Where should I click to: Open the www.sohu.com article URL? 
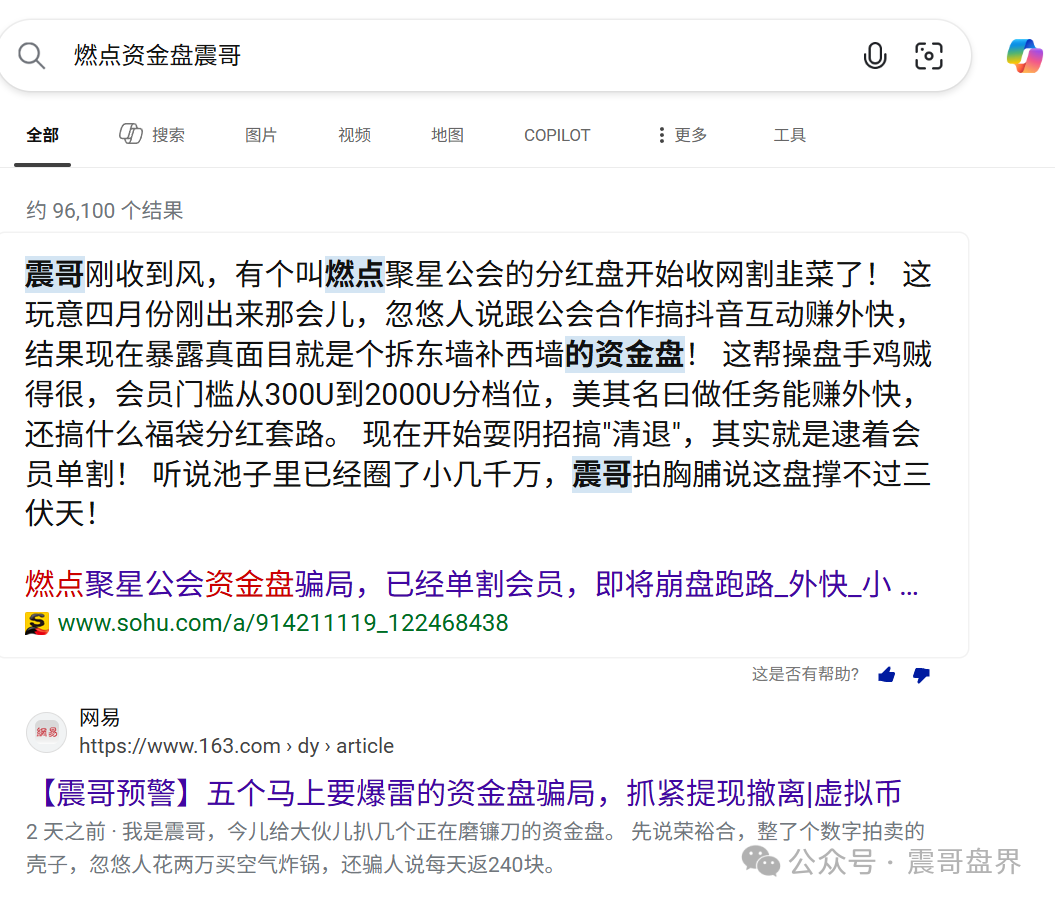282,623
